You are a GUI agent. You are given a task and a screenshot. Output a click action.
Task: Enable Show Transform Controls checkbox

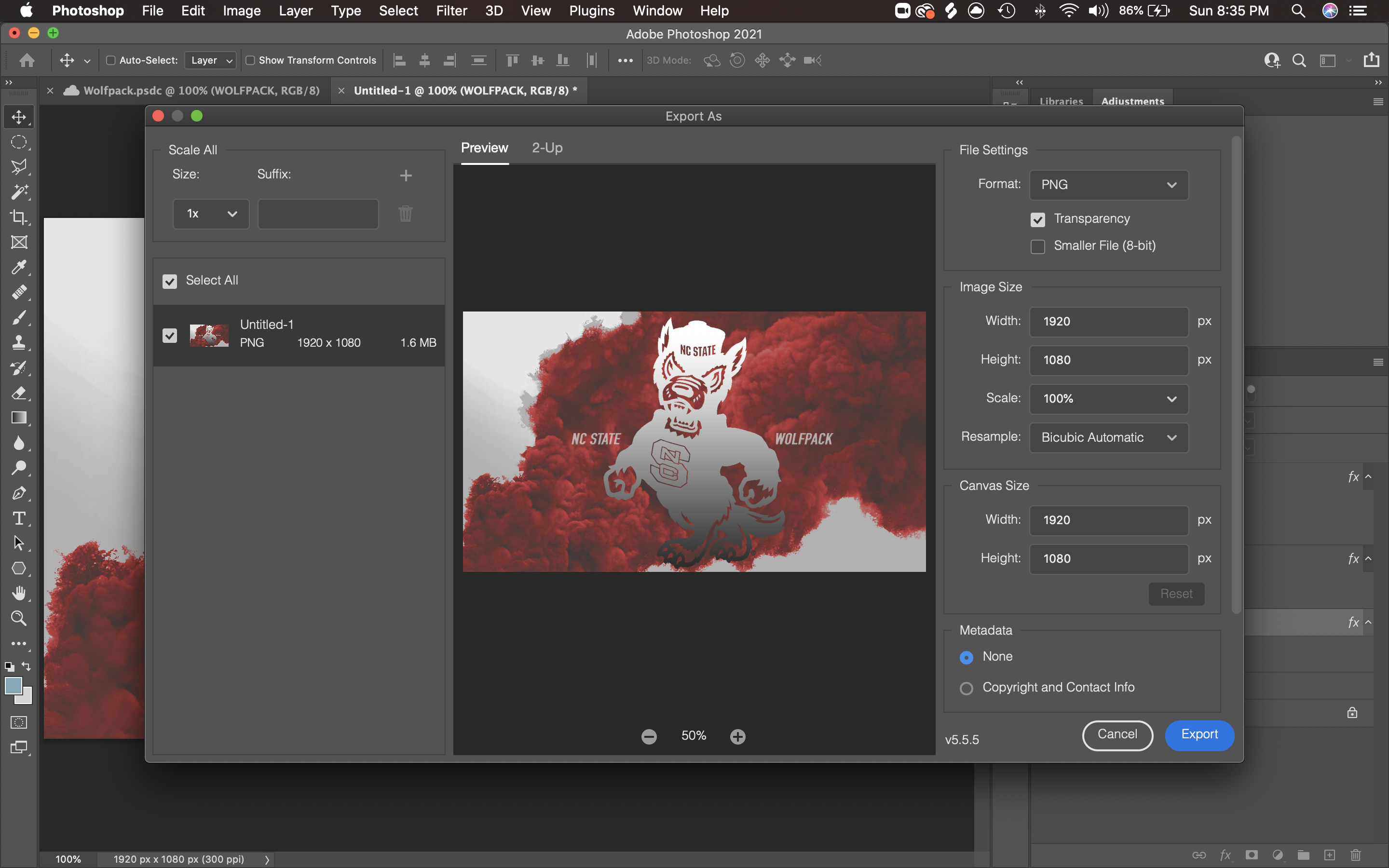pyautogui.click(x=250, y=60)
